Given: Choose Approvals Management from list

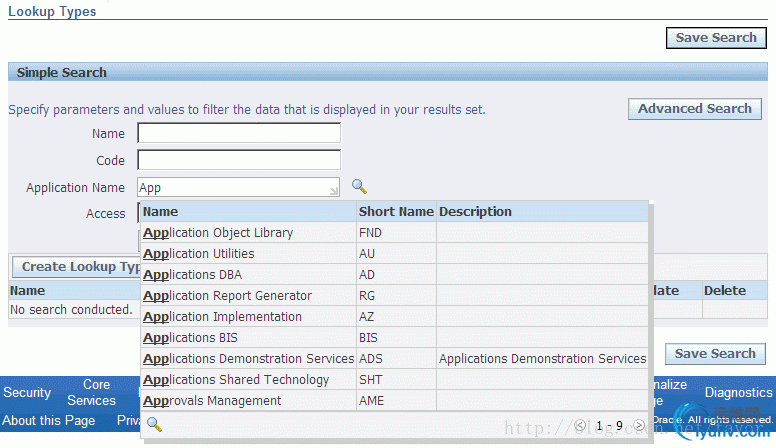Looking at the screenshot, I should pyautogui.click(x=212, y=401).
